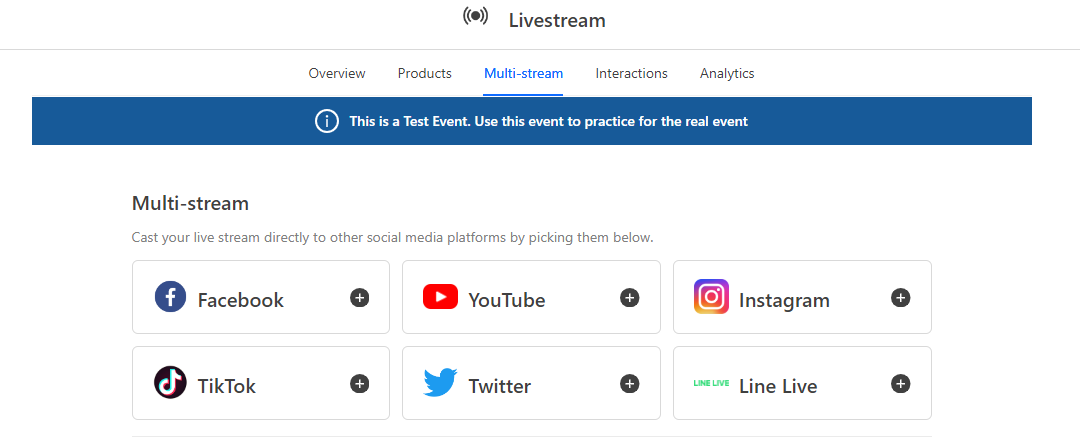Screen dimensions: 1080x439
Task: Click the Instagram card label
Action: coord(785,300)
